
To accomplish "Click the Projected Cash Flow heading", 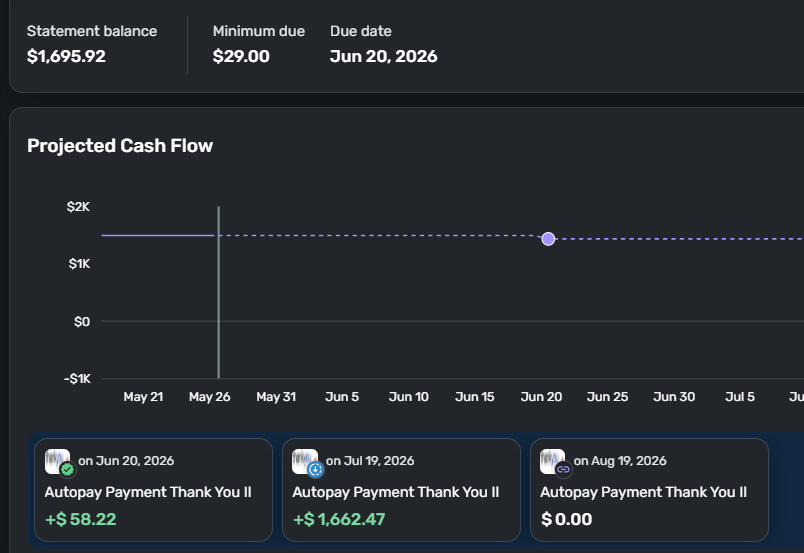I will tap(120, 146).
